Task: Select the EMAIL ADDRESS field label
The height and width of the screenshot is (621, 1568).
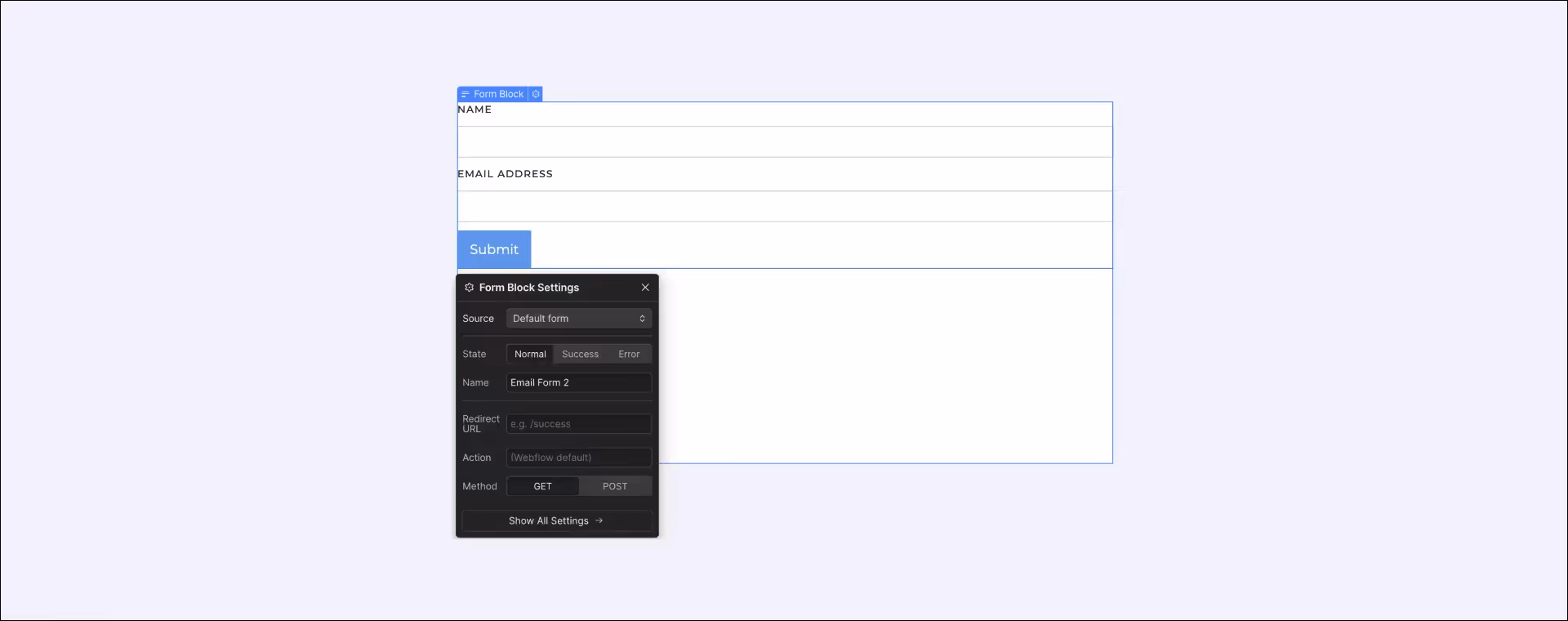Action: [505, 174]
